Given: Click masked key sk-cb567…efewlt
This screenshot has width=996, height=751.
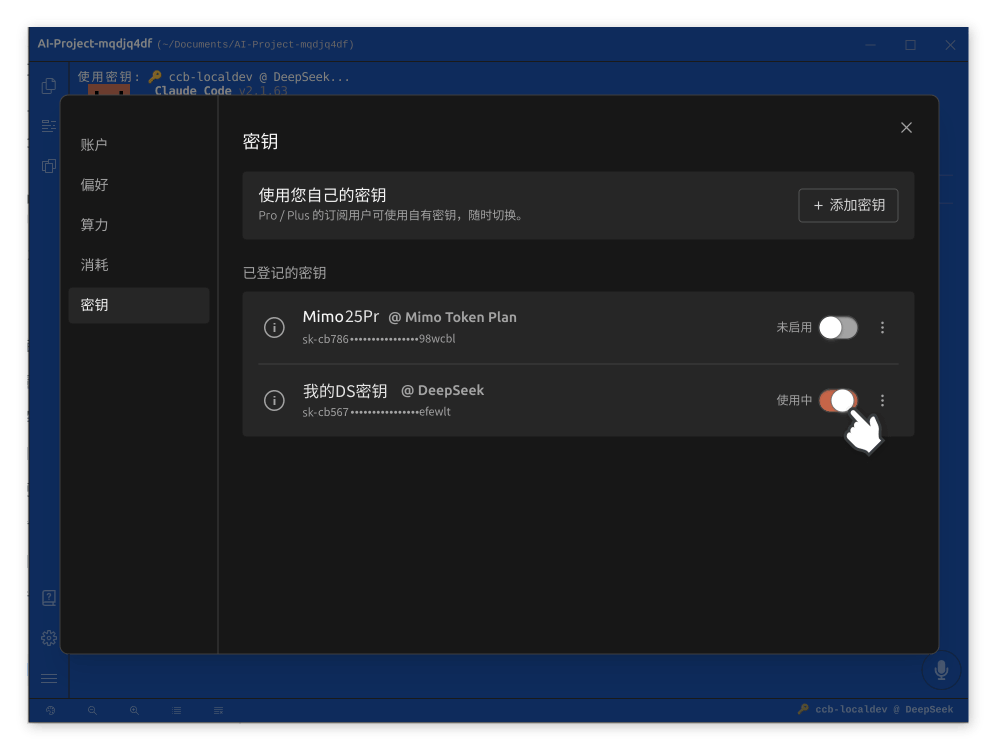Looking at the screenshot, I should click(376, 412).
